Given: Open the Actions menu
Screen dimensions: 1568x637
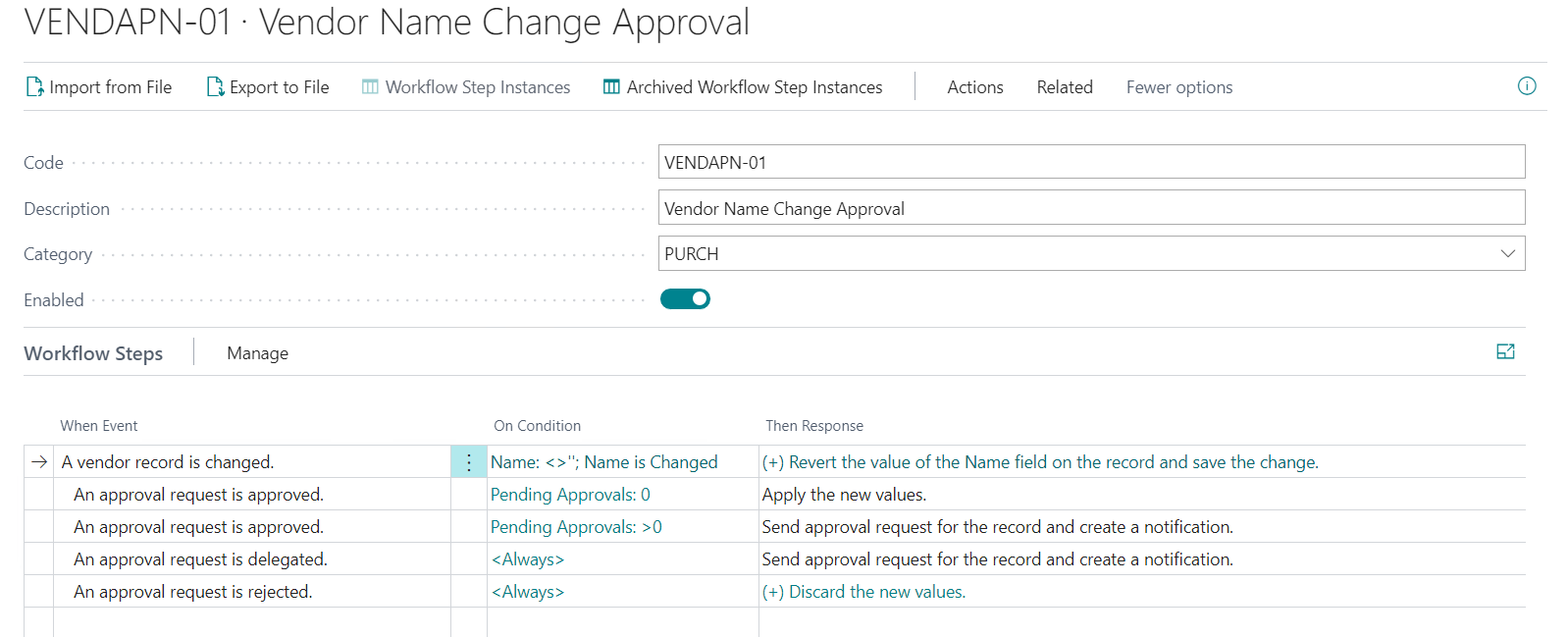Looking at the screenshot, I should [x=975, y=87].
